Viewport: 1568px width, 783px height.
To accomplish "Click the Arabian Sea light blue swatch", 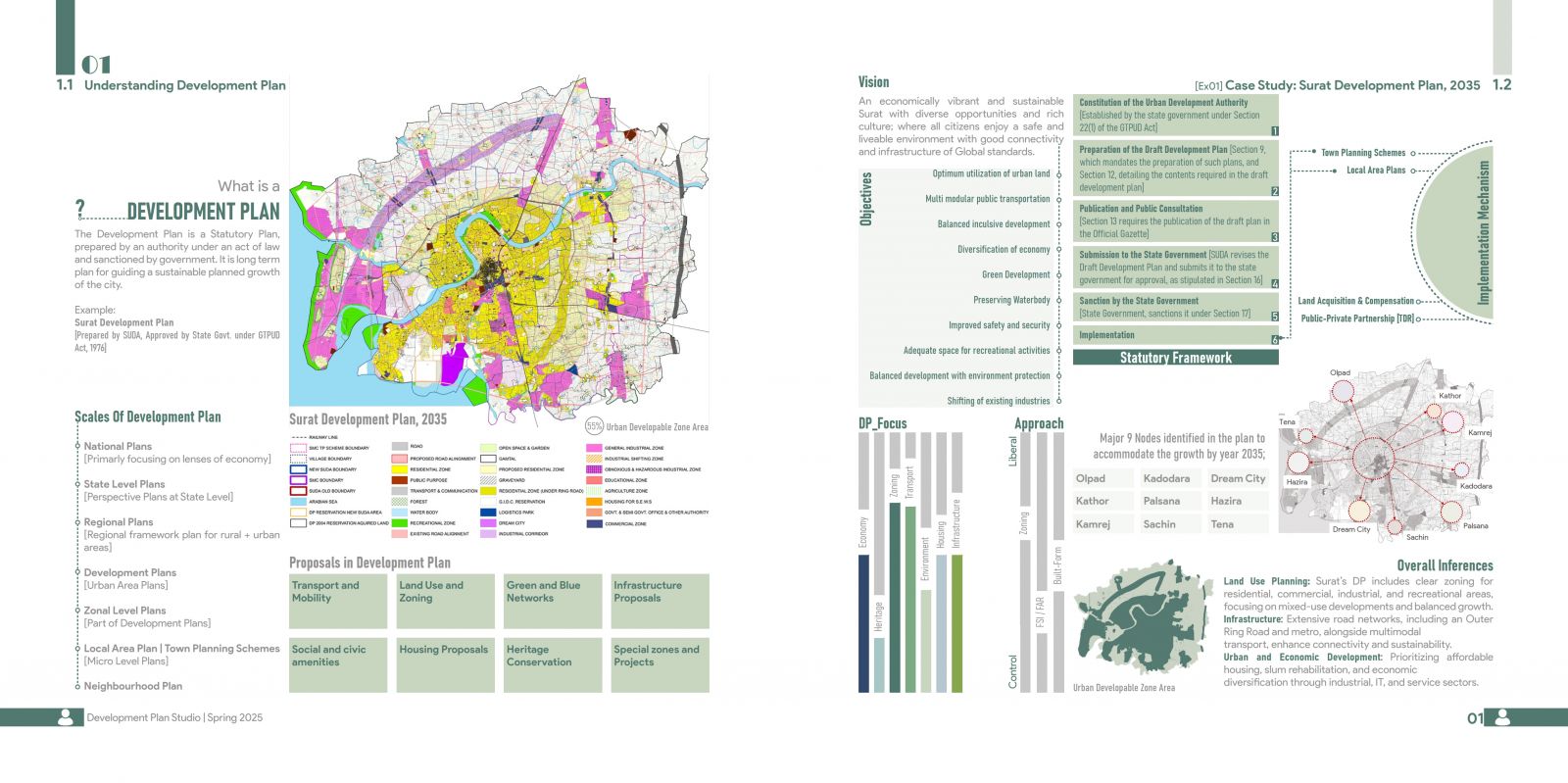I will 298,502.
